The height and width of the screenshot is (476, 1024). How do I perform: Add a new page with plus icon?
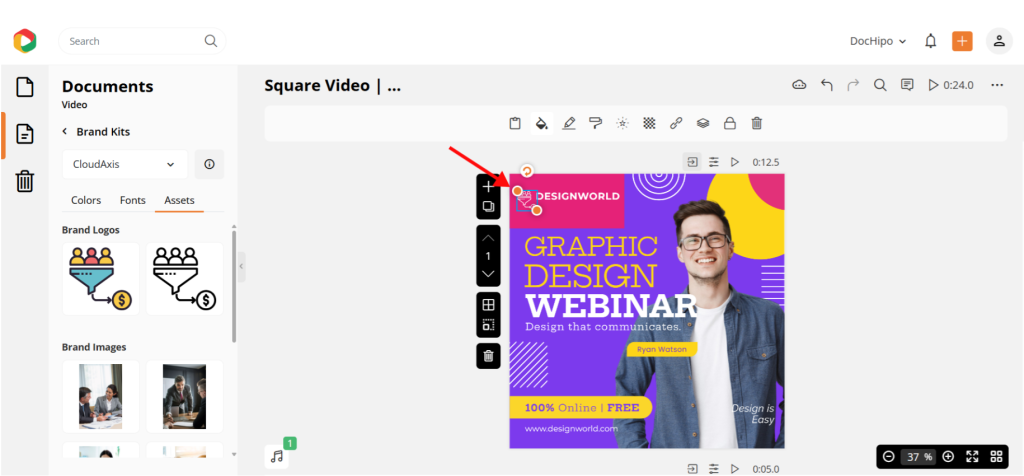(x=488, y=187)
